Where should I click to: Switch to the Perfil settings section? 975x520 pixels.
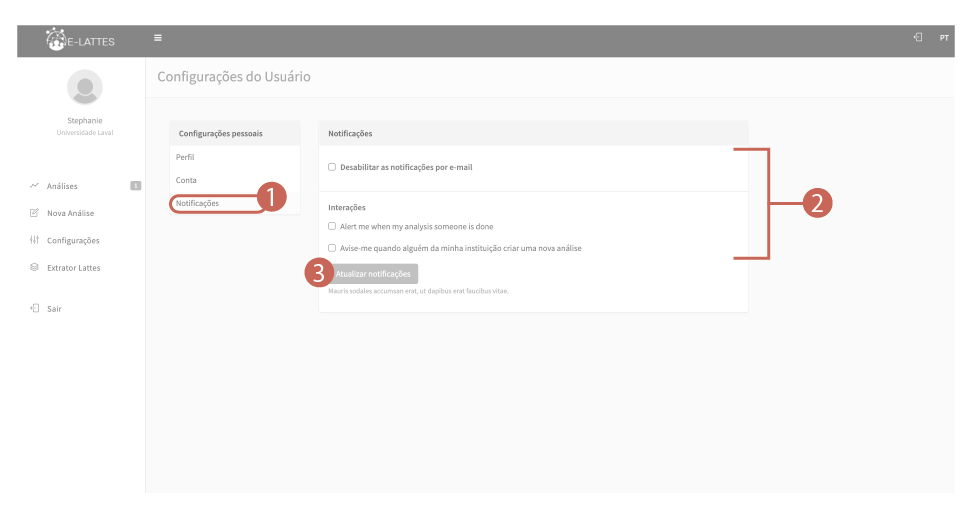[x=185, y=157]
